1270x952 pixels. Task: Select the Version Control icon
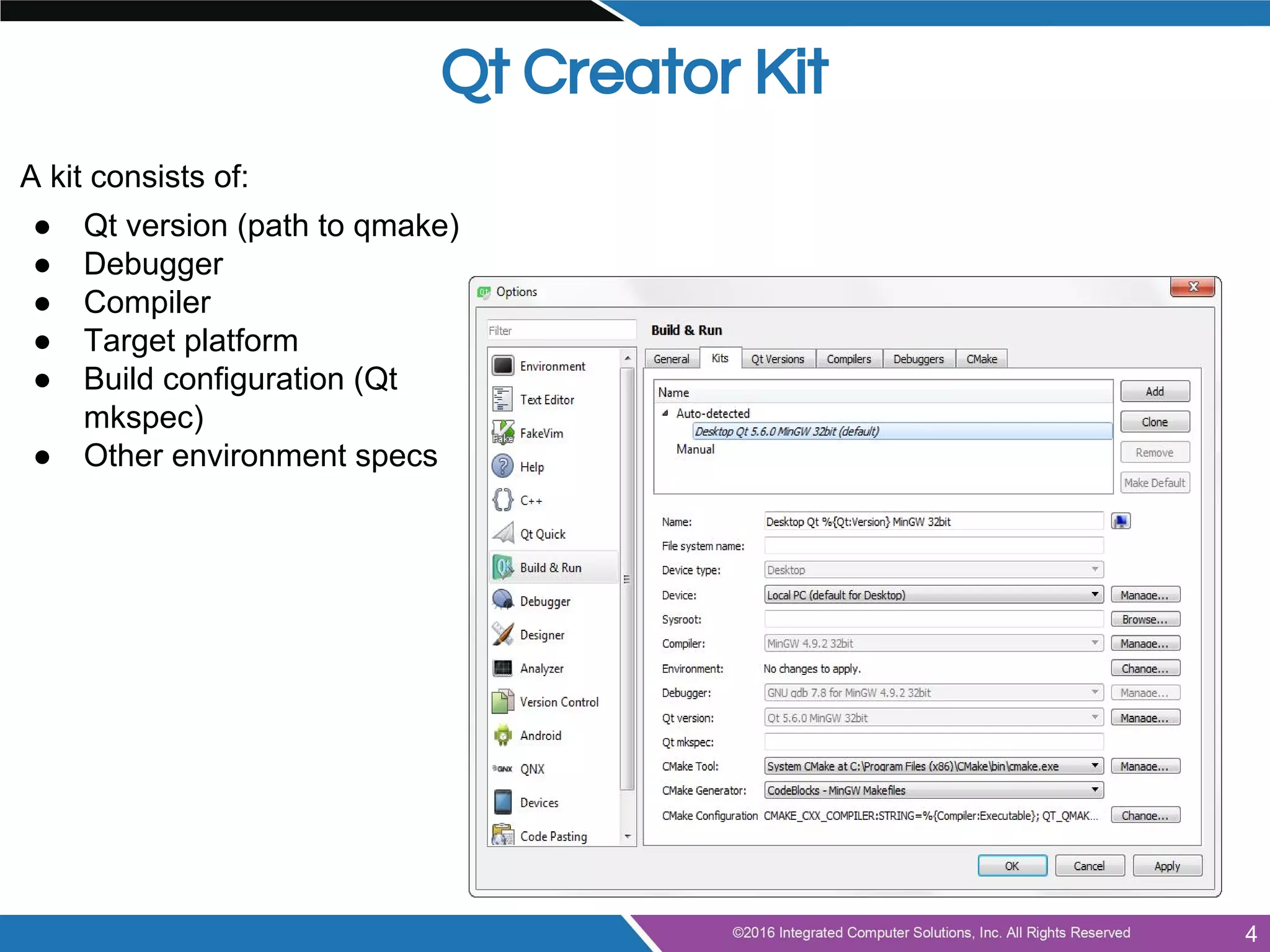[x=503, y=701]
